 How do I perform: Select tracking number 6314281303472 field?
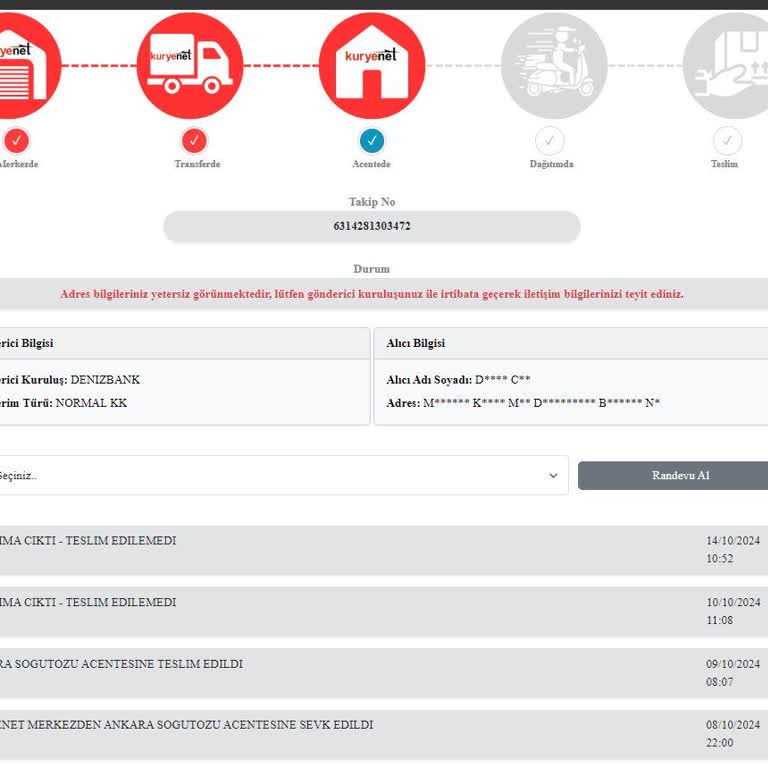tap(372, 226)
